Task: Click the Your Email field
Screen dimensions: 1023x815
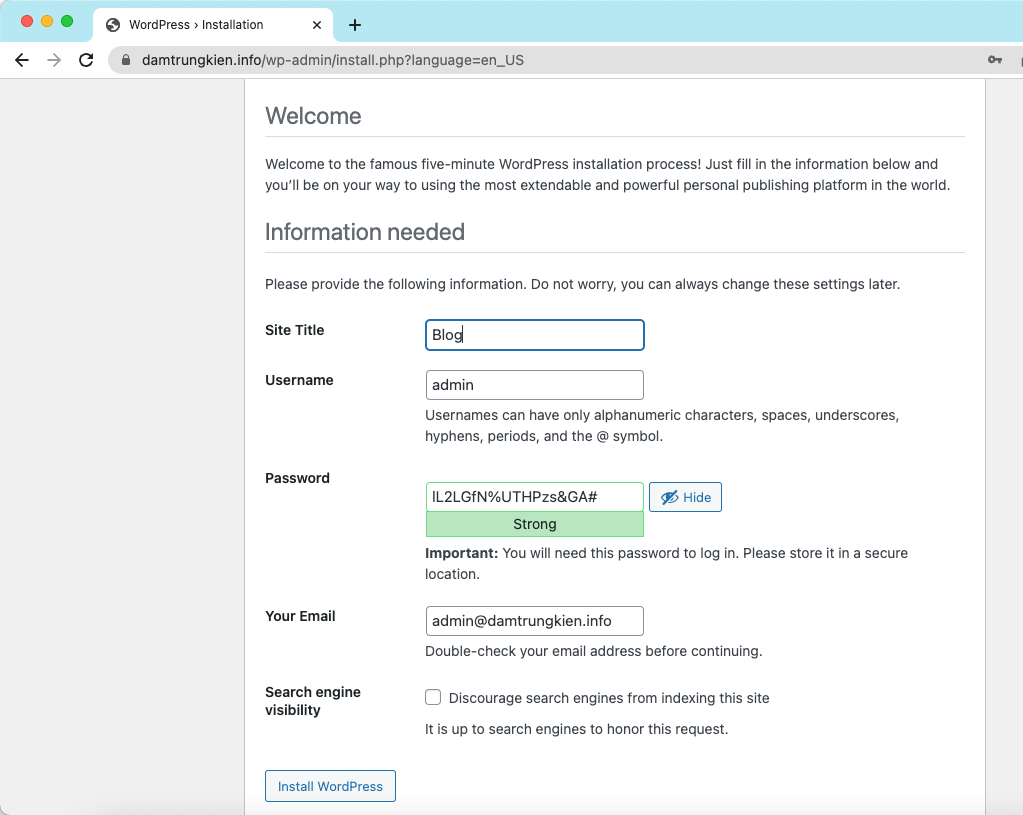Action: (534, 621)
